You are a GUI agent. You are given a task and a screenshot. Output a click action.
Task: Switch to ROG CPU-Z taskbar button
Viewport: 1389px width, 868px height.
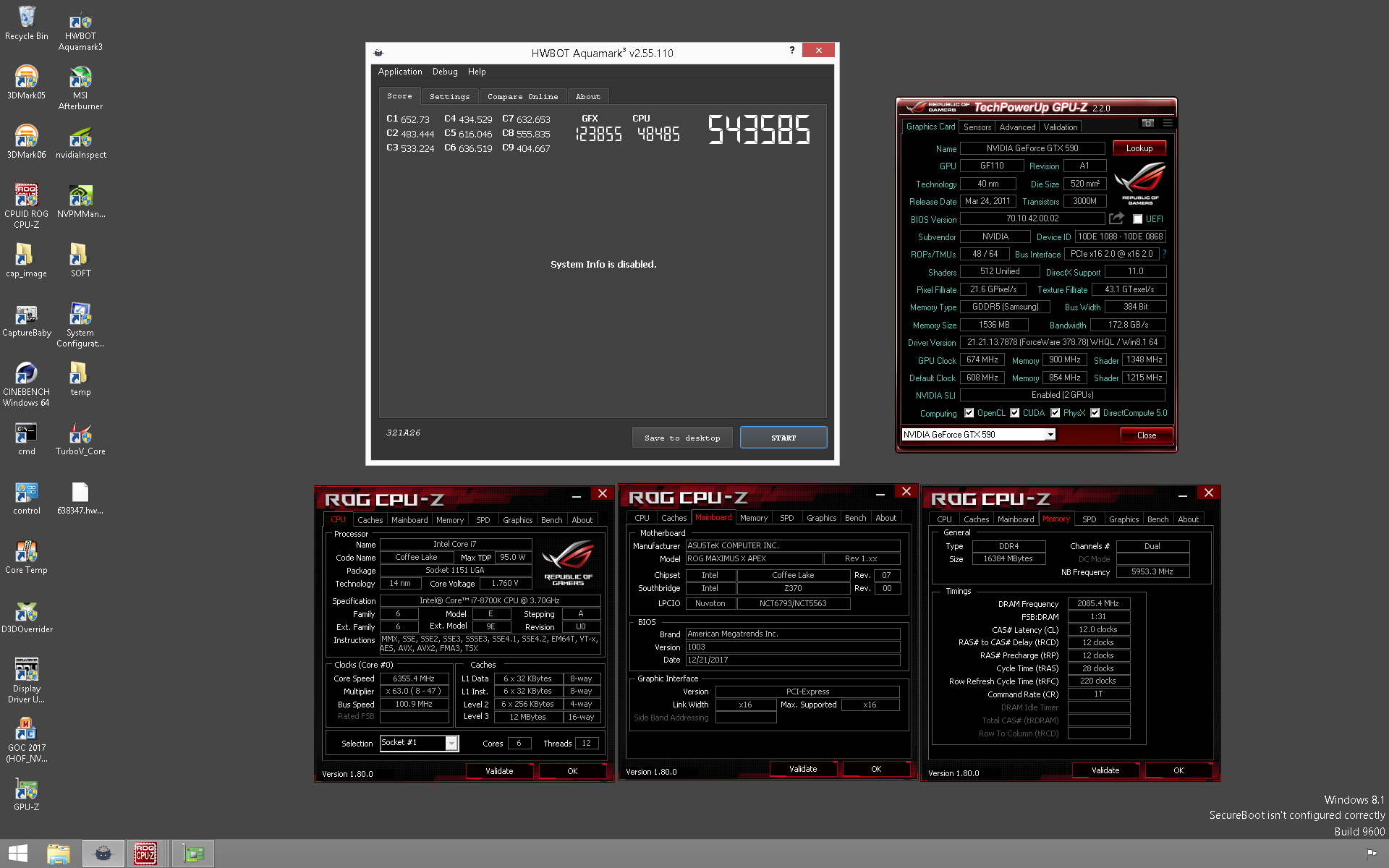[x=146, y=854]
